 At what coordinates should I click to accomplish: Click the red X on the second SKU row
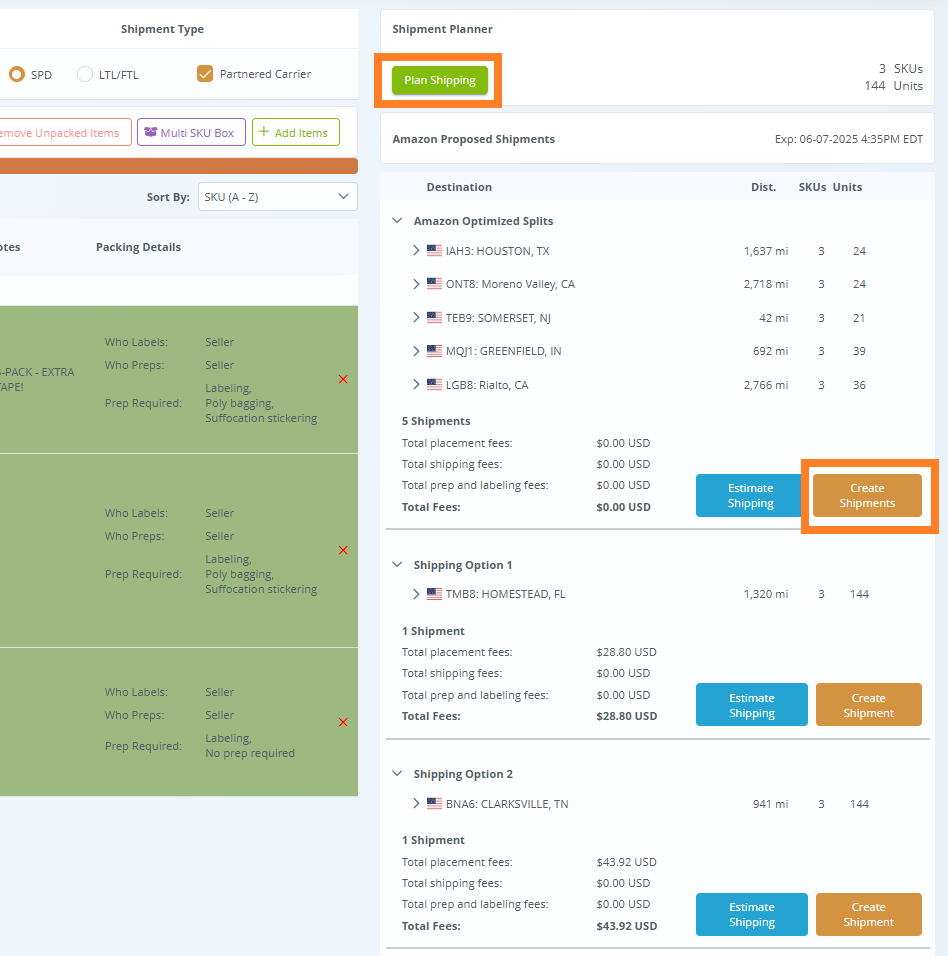[343, 550]
